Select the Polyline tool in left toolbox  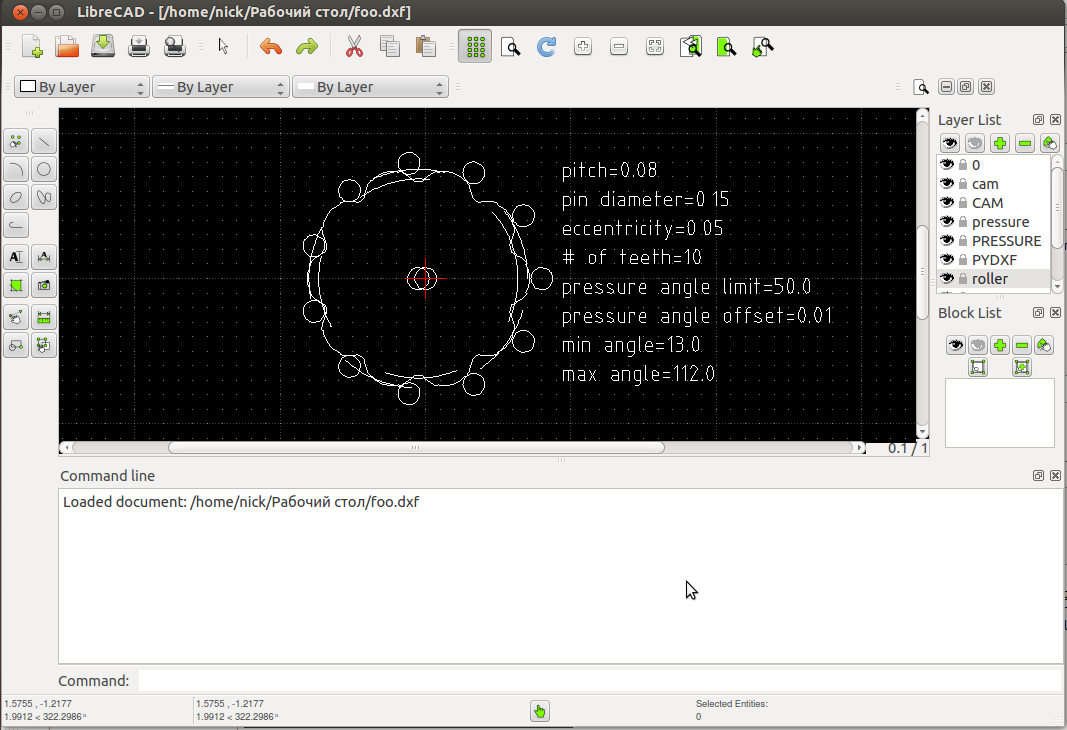pos(16,225)
